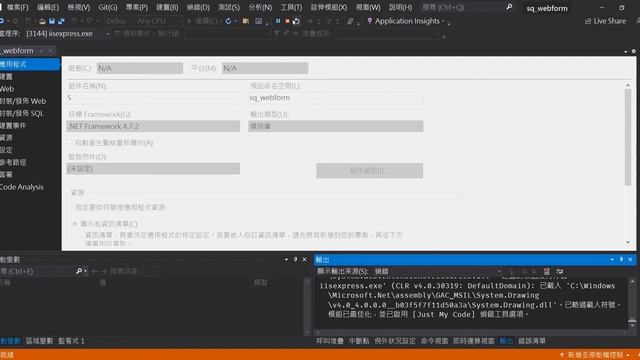Open the 檔案(F) File menu
Screen dimensions: 640x360
point(18,7)
